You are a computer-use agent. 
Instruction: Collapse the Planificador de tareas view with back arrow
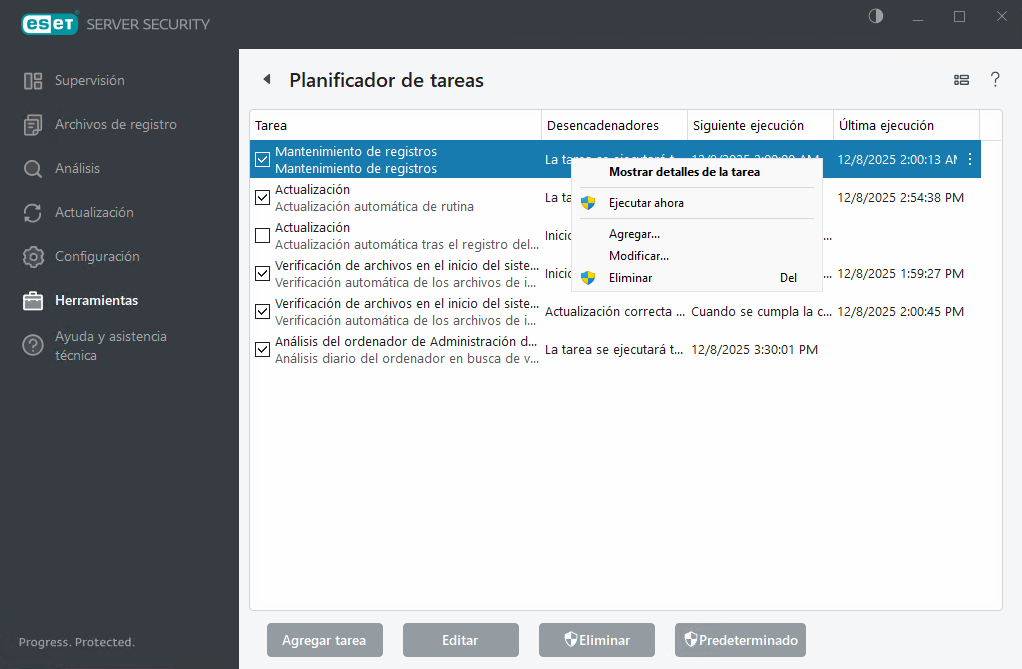[x=266, y=77]
